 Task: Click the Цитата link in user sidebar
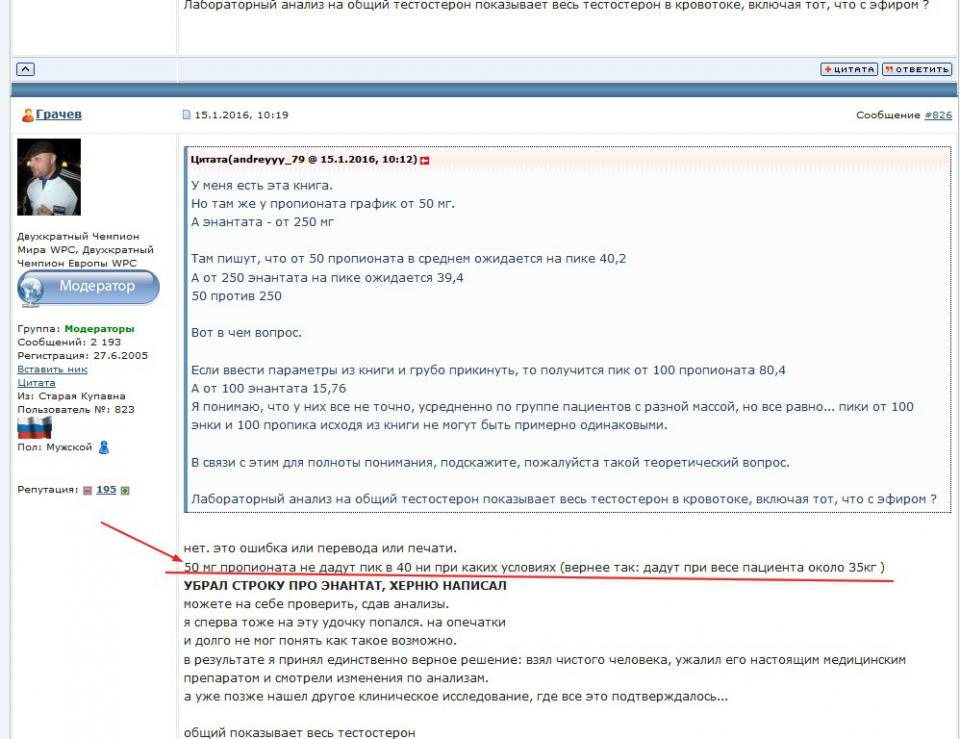(x=36, y=383)
